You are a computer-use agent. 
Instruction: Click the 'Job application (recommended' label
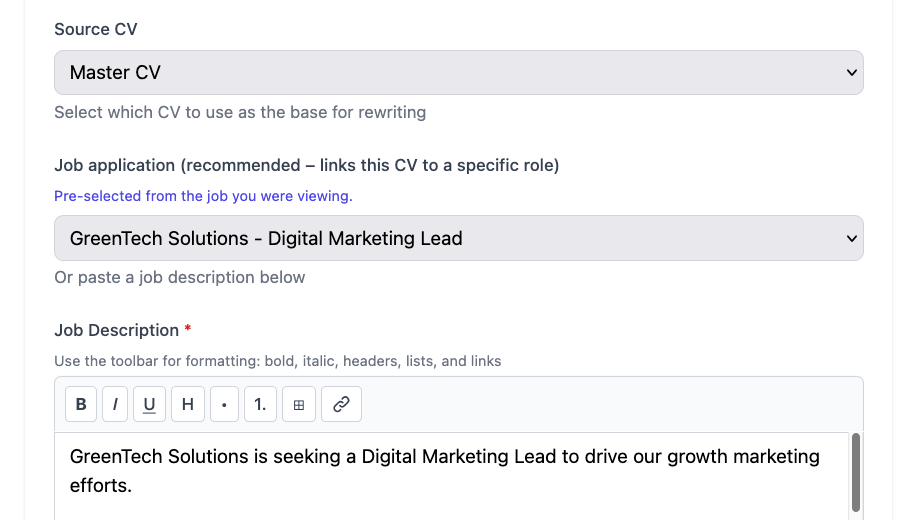(307, 165)
